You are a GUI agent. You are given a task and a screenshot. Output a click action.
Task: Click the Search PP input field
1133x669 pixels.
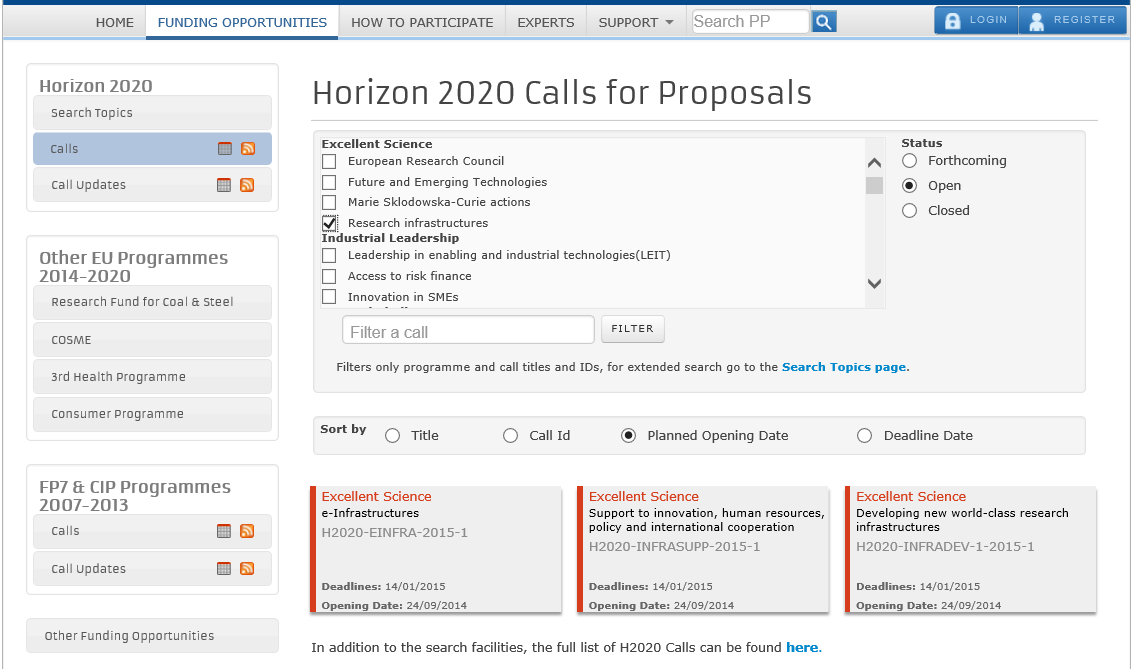(750, 22)
